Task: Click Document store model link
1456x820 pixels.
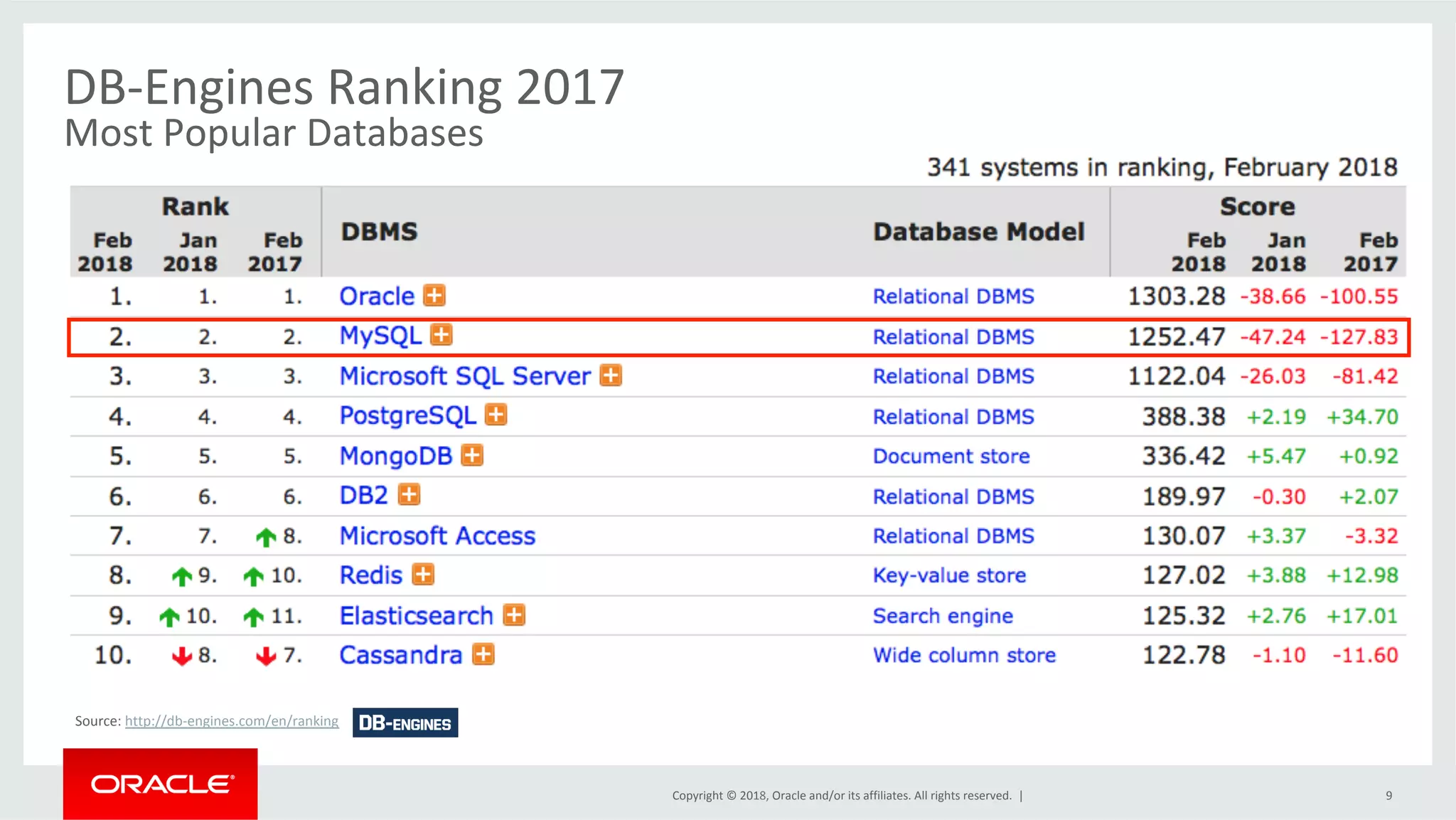Action: tap(951, 456)
